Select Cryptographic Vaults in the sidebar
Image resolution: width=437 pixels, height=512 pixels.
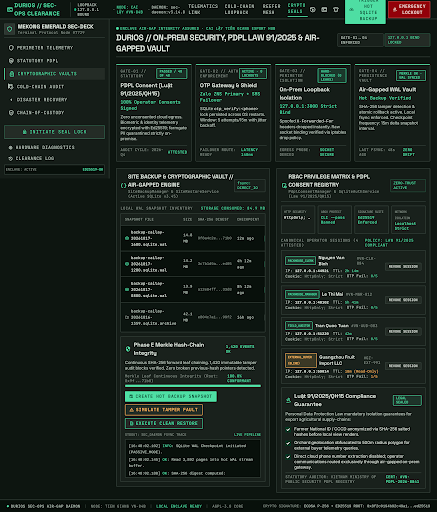(x=55, y=74)
